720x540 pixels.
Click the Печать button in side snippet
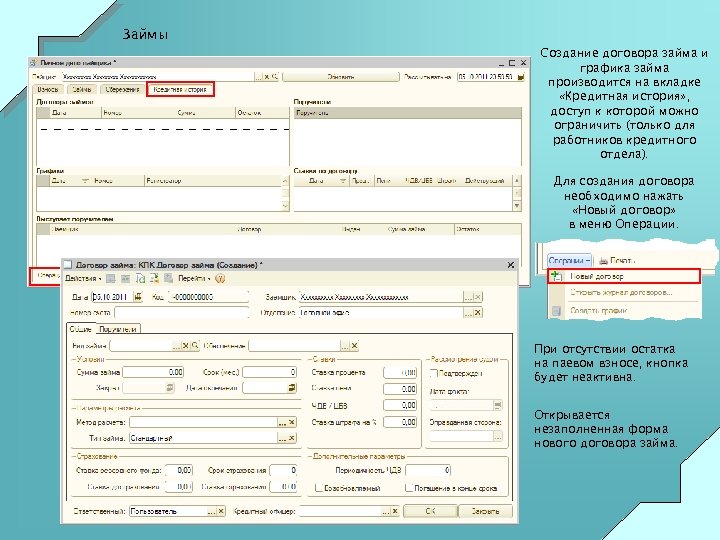[617, 260]
